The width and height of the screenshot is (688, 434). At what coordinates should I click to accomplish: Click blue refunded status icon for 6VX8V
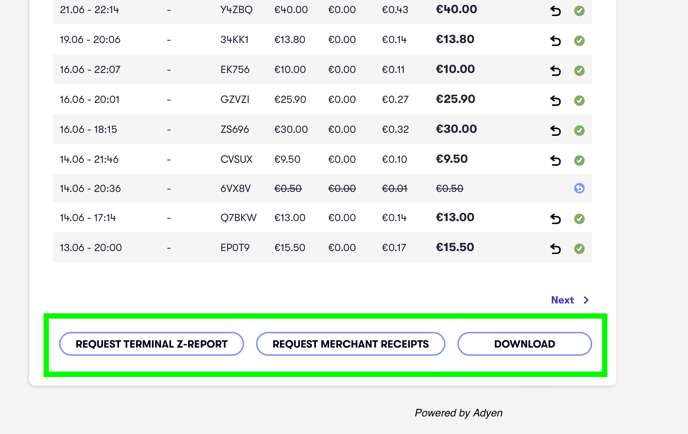click(x=579, y=188)
